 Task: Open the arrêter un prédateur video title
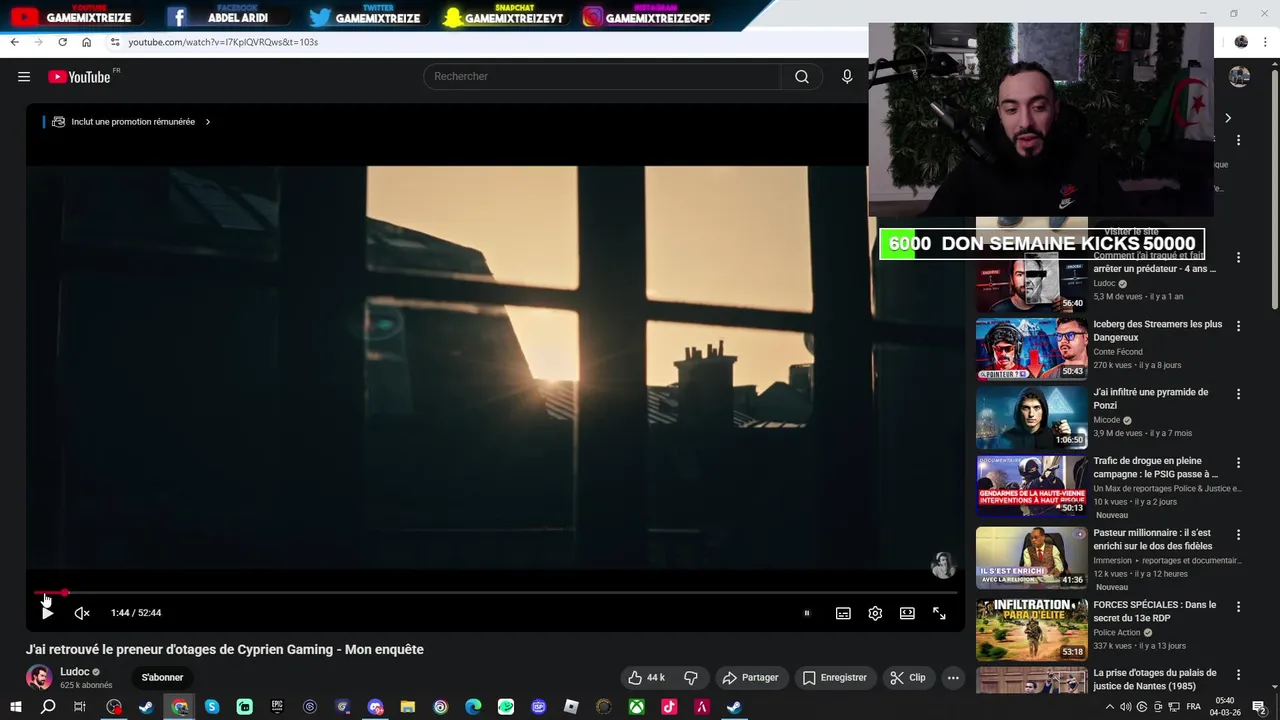click(1154, 262)
